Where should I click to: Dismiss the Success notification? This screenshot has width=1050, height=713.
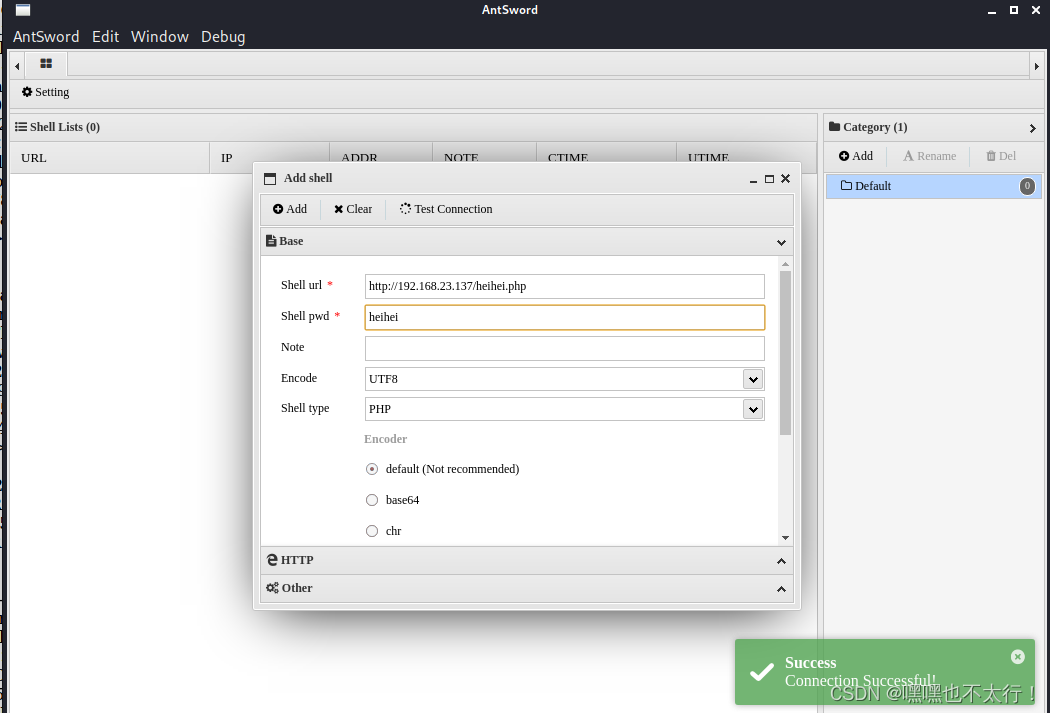tap(1017, 657)
